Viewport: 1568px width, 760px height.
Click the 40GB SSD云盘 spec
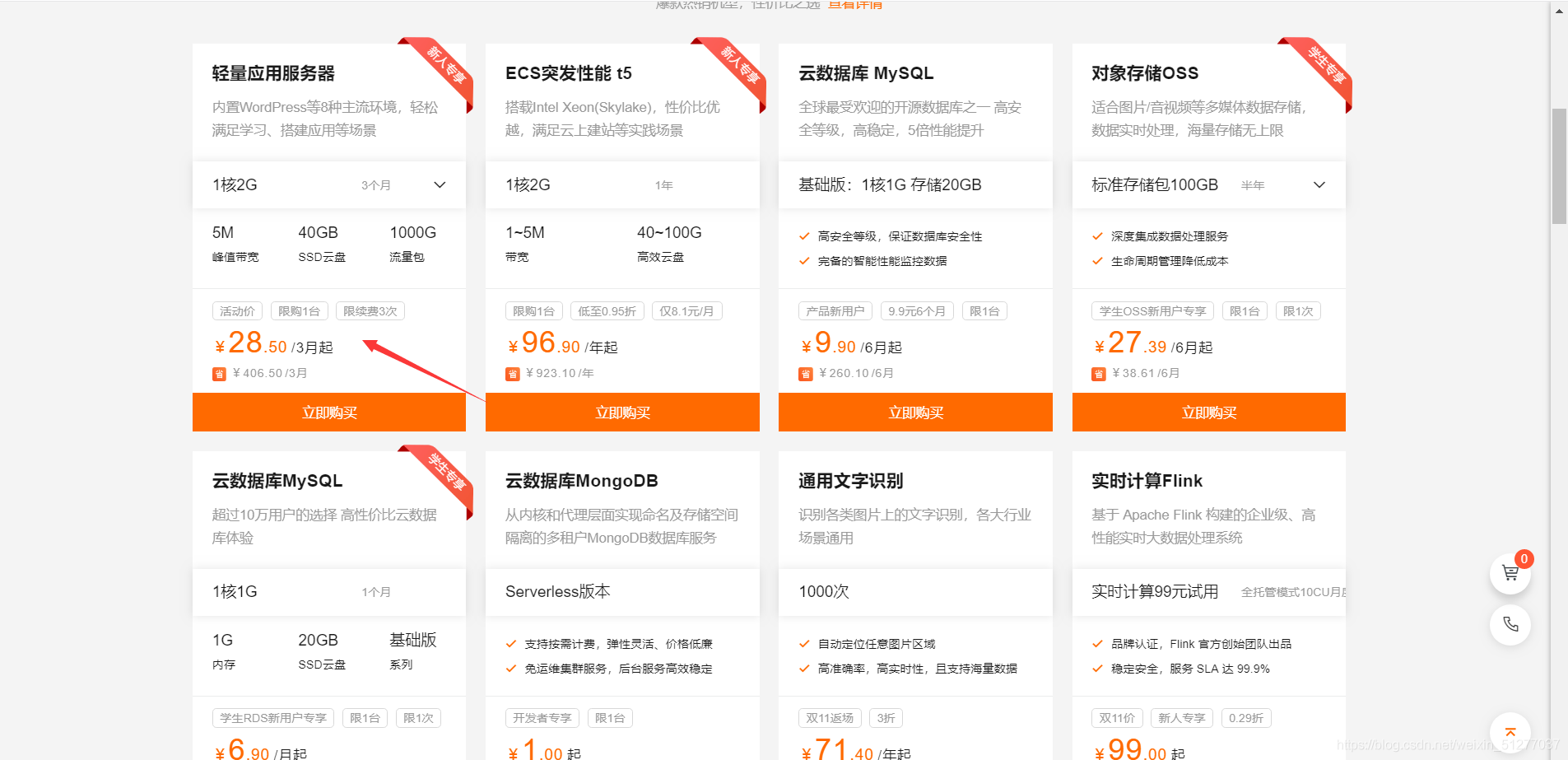322,244
